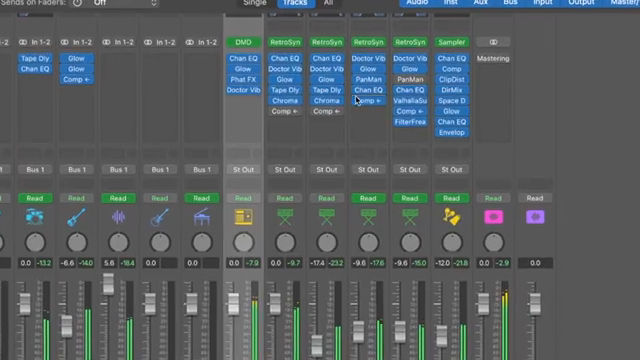Image resolution: width=640 pixels, height=360 pixels.
Task: Click keyboard stand icon on the -9.7 peak channel
Action: click(x=285, y=217)
